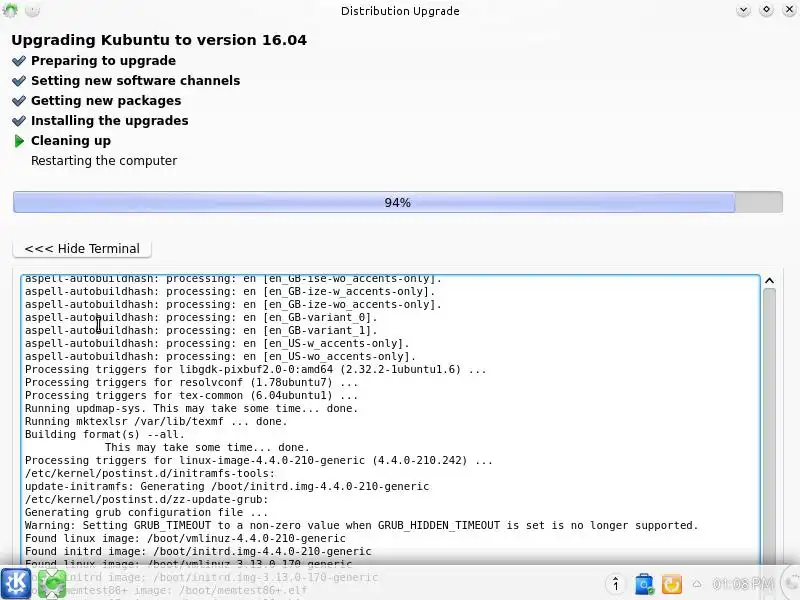800x600 pixels.
Task: Maximize the Distribution Upgrade window
Action: [766, 10]
